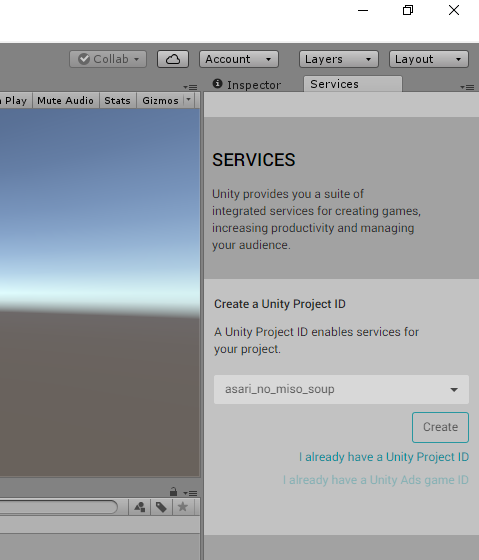Click the 'Create a Unity Project ID' heading

click(280, 304)
